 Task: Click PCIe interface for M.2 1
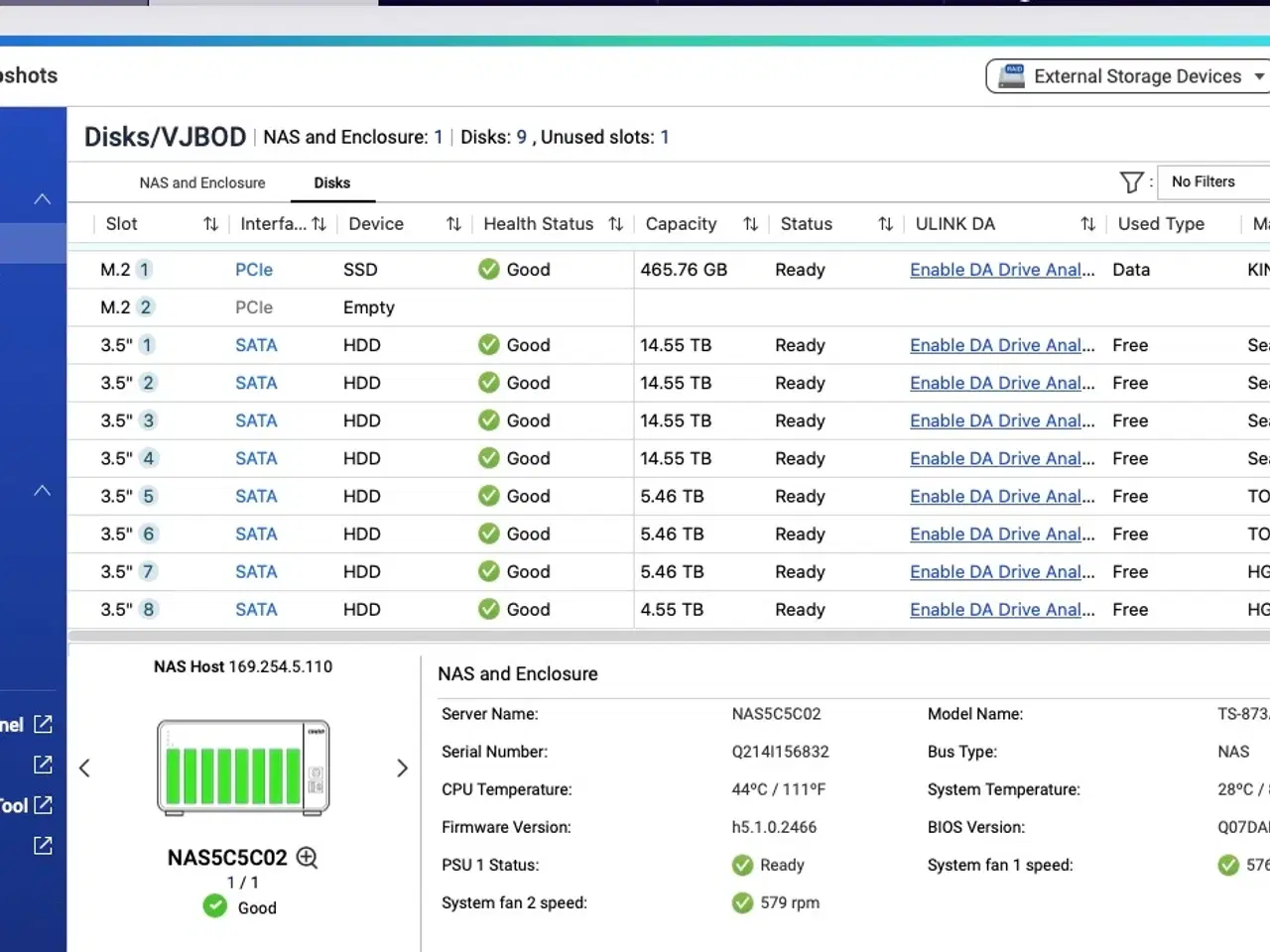[254, 270]
